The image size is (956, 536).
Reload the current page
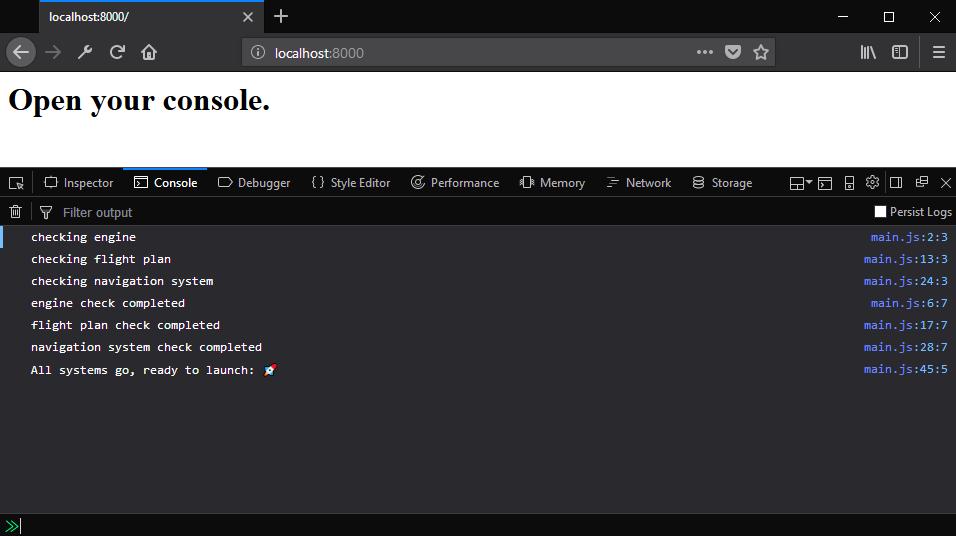[117, 52]
